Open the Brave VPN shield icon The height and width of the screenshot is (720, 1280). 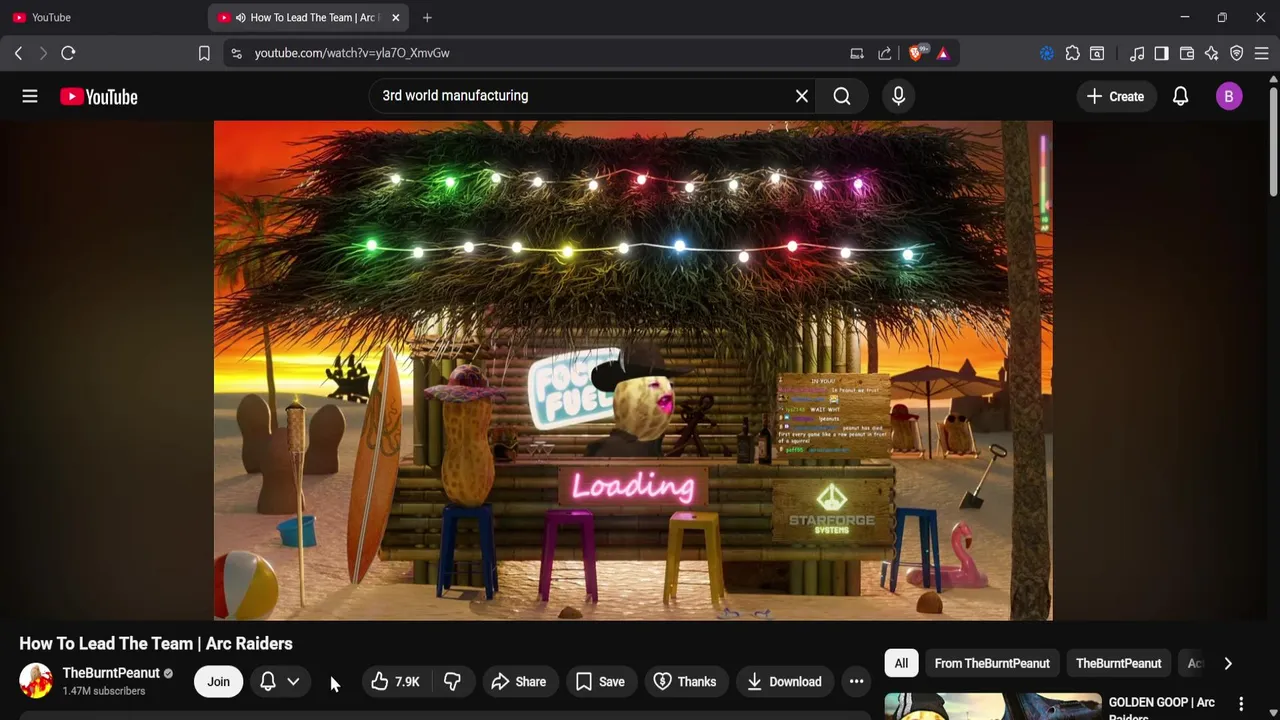[x=1237, y=53]
